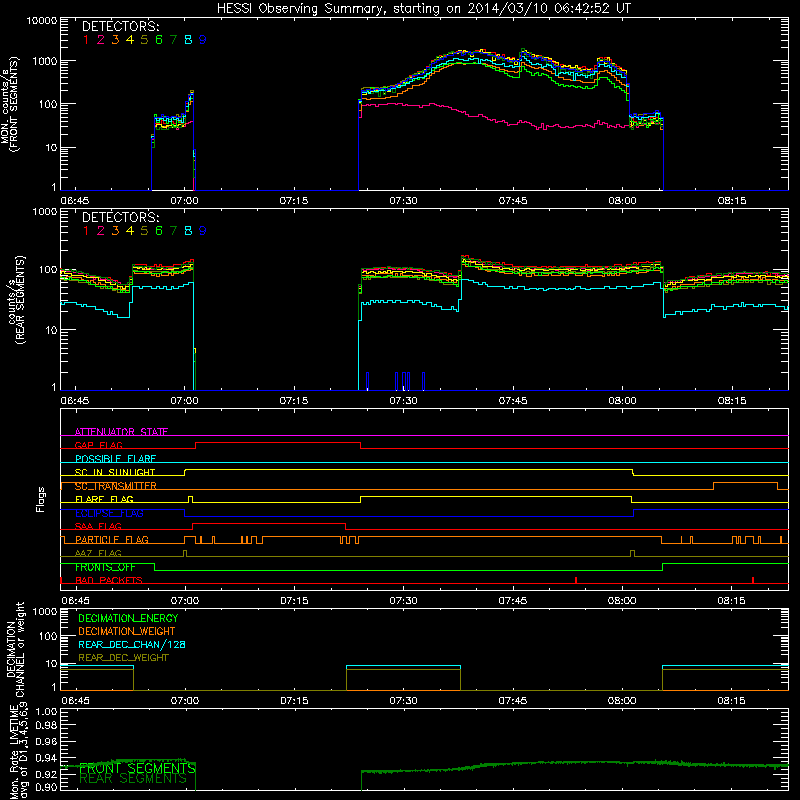Click 08:15 time label under the Flags plot

(731, 601)
